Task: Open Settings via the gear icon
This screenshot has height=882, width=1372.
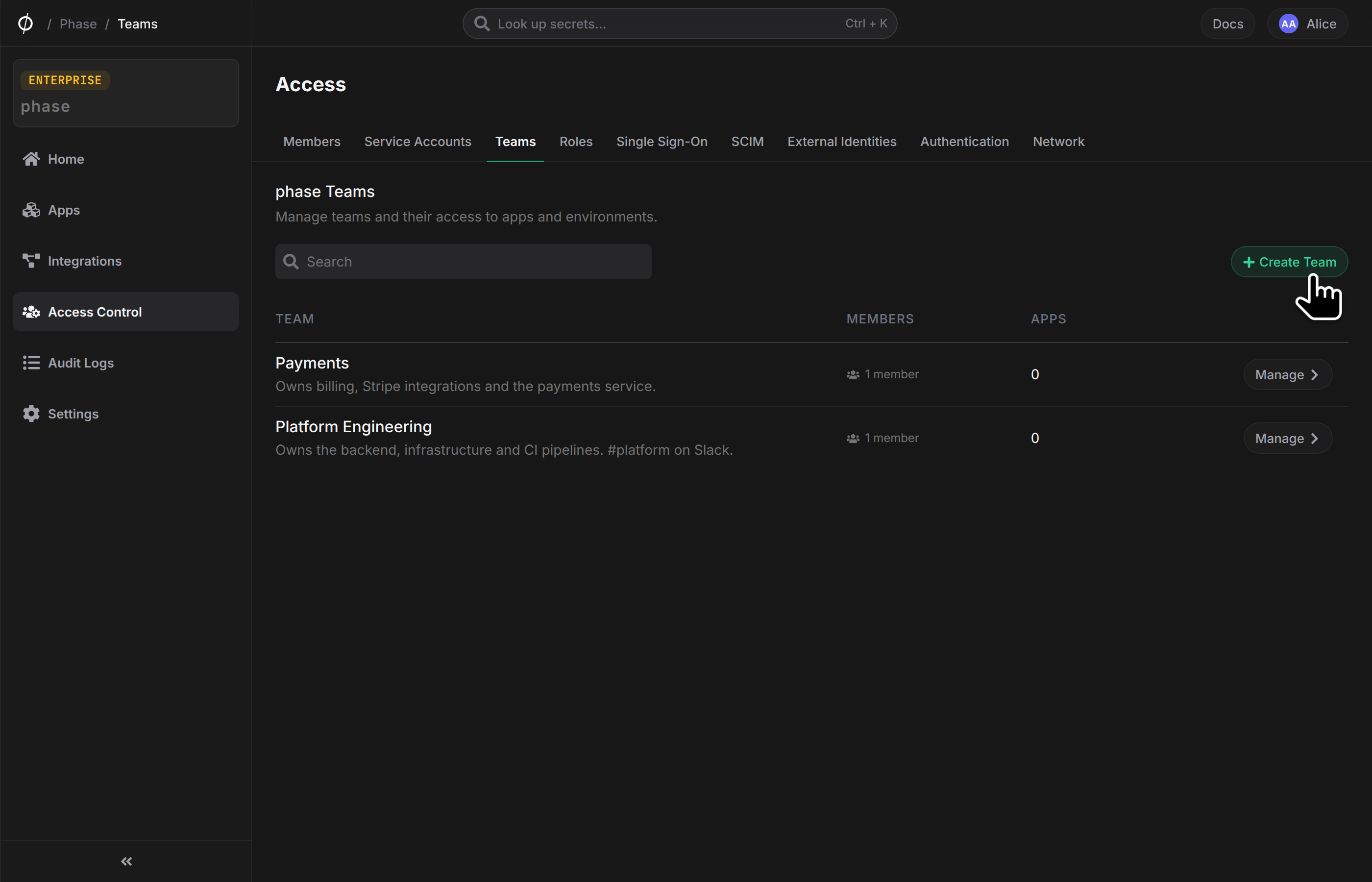Action: tap(31, 414)
